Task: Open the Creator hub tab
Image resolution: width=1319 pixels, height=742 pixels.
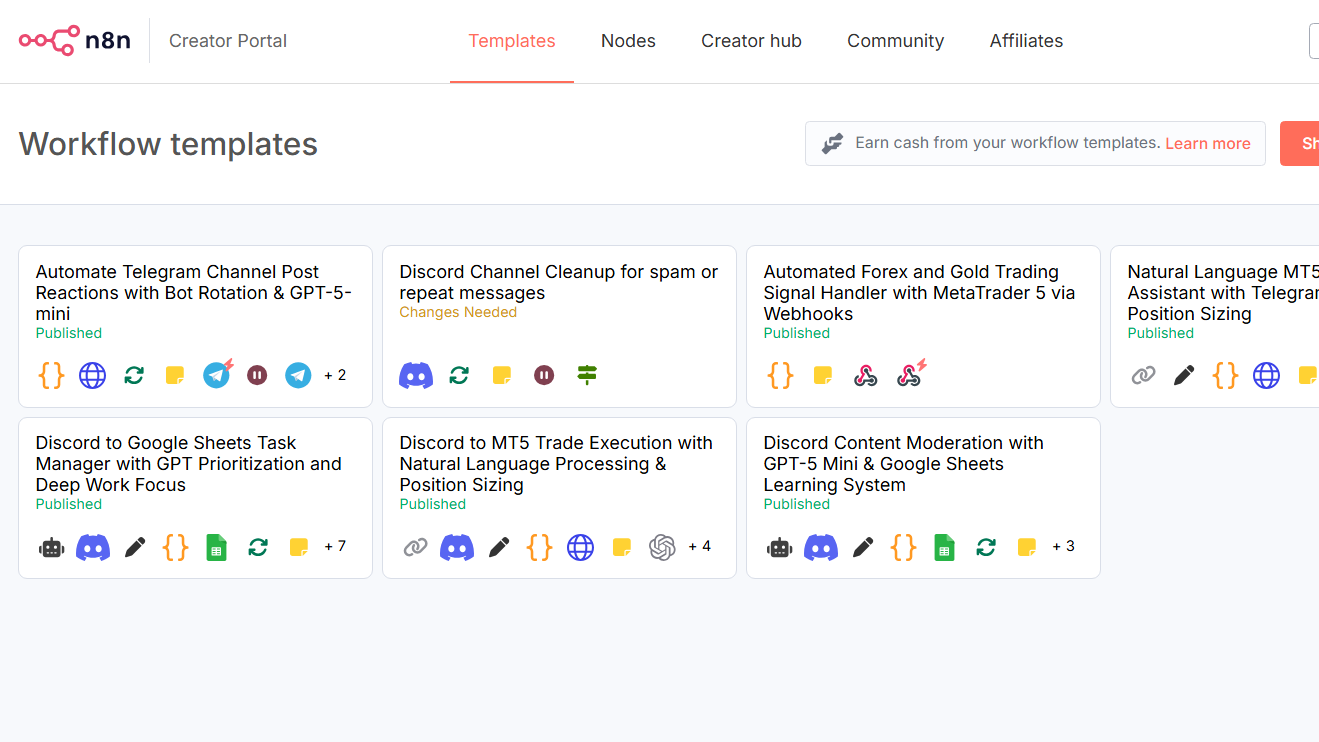Action: [751, 41]
